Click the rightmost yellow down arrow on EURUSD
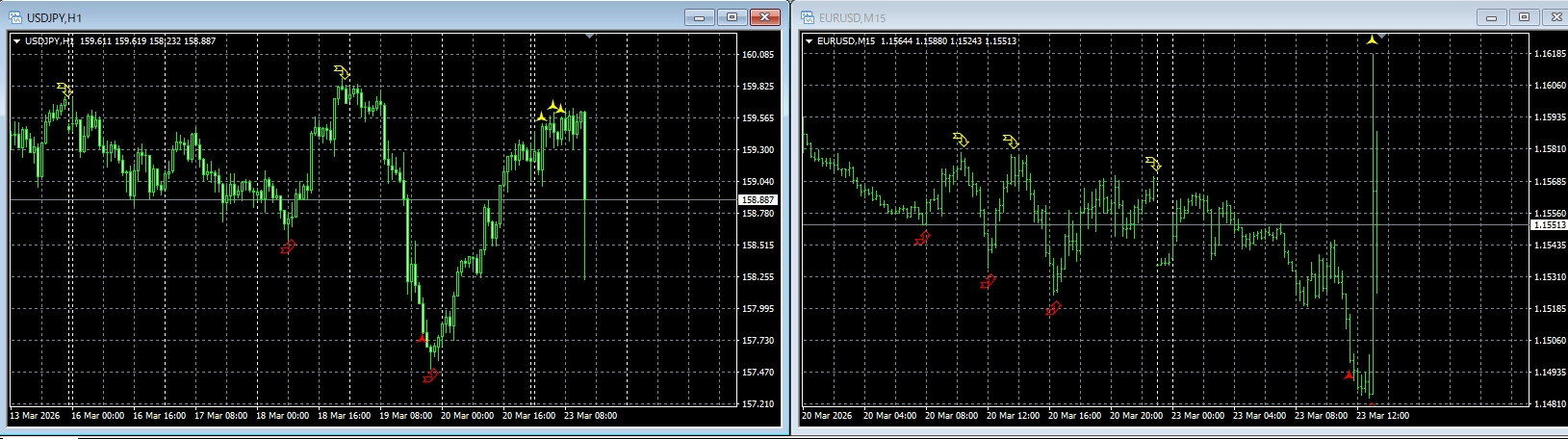 pyautogui.click(x=1153, y=164)
